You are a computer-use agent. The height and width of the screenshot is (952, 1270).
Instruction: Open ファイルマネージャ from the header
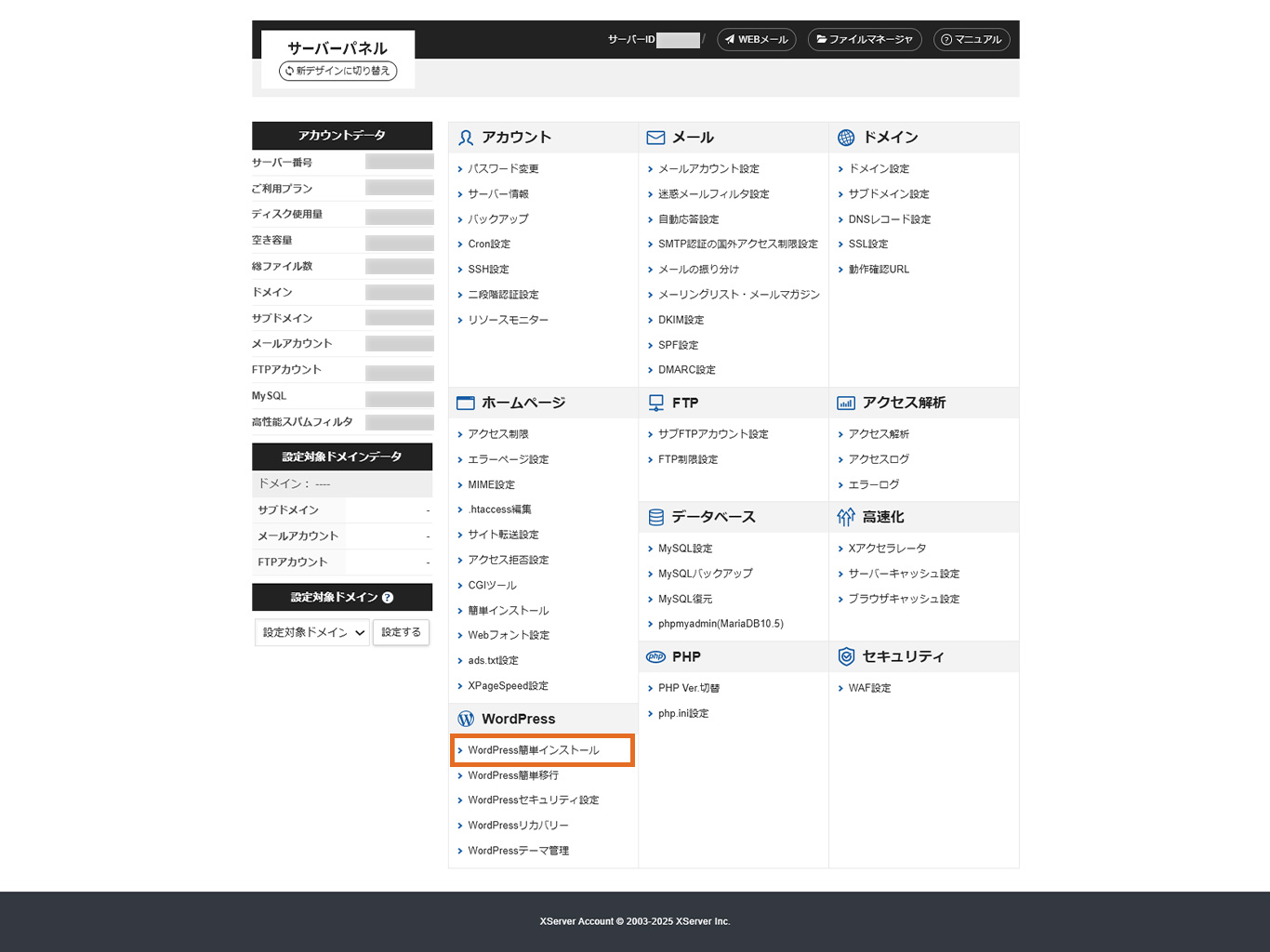coord(865,40)
